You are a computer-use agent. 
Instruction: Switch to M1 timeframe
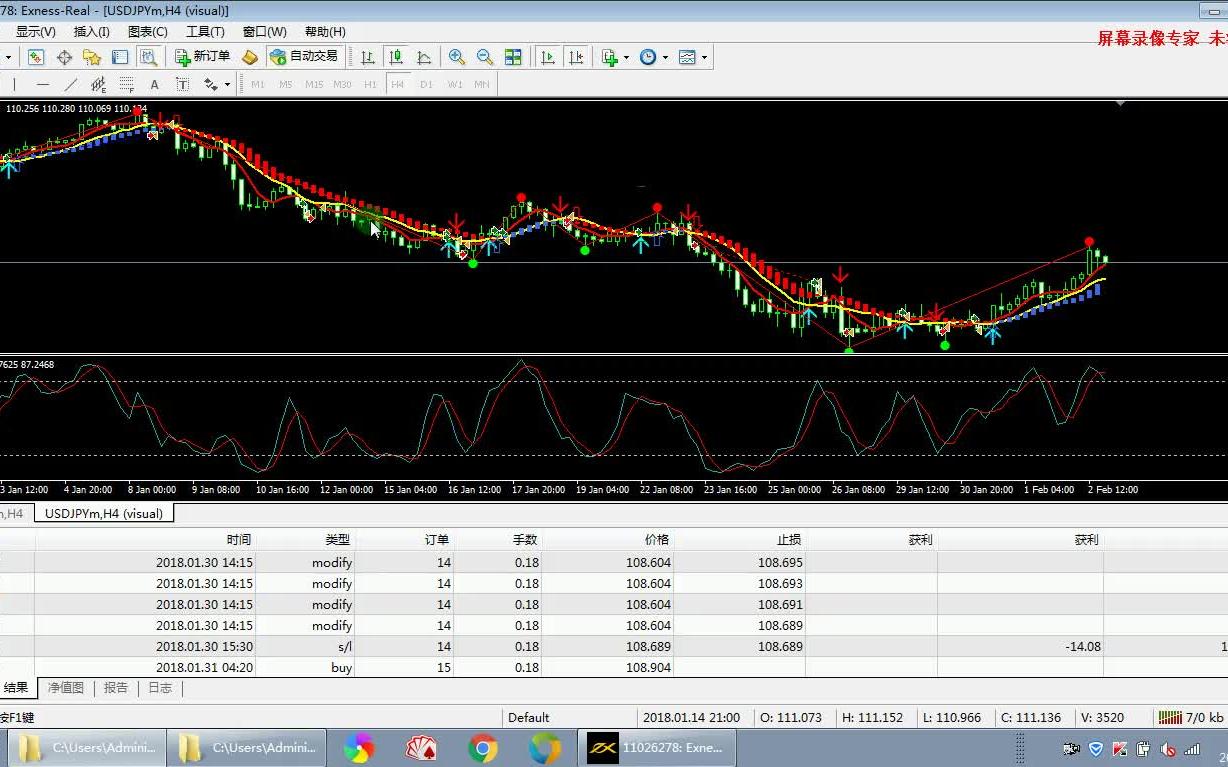(x=258, y=84)
